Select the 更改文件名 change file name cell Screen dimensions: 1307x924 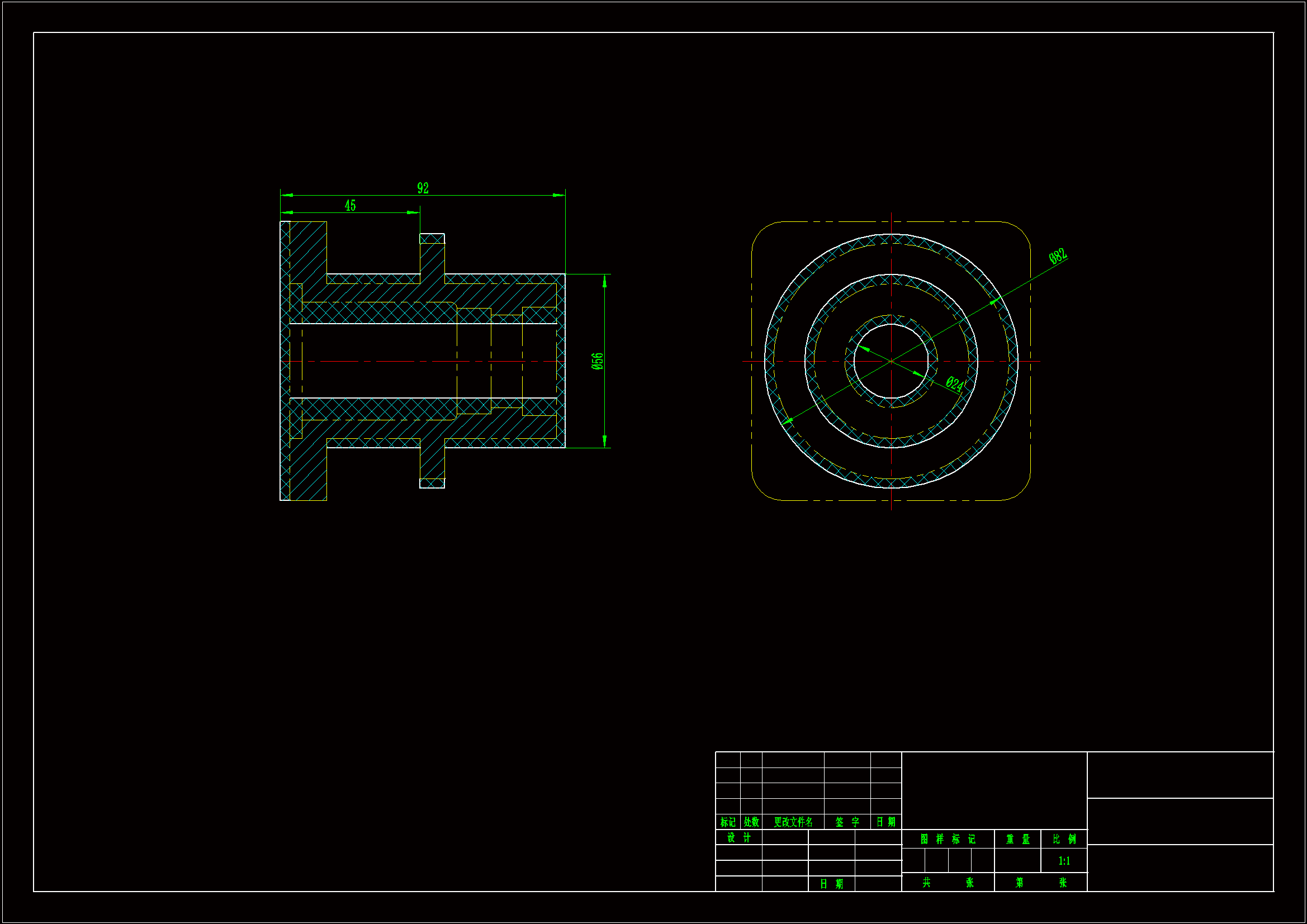[x=793, y=822]
